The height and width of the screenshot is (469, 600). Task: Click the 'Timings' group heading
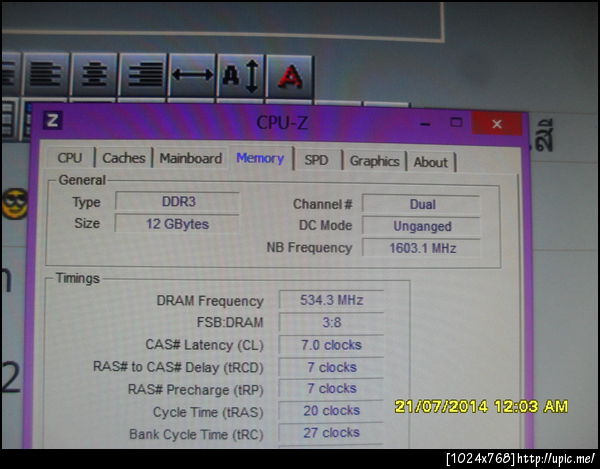(78, 278)
